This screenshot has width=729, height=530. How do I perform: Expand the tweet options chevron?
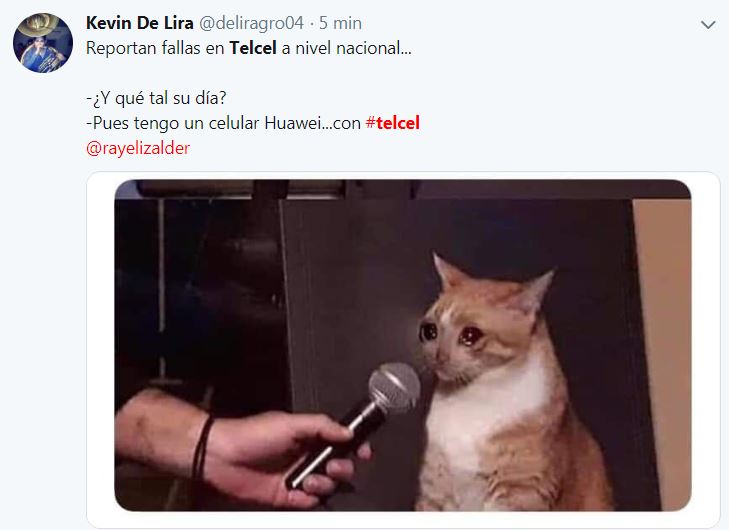click(708, 25)
